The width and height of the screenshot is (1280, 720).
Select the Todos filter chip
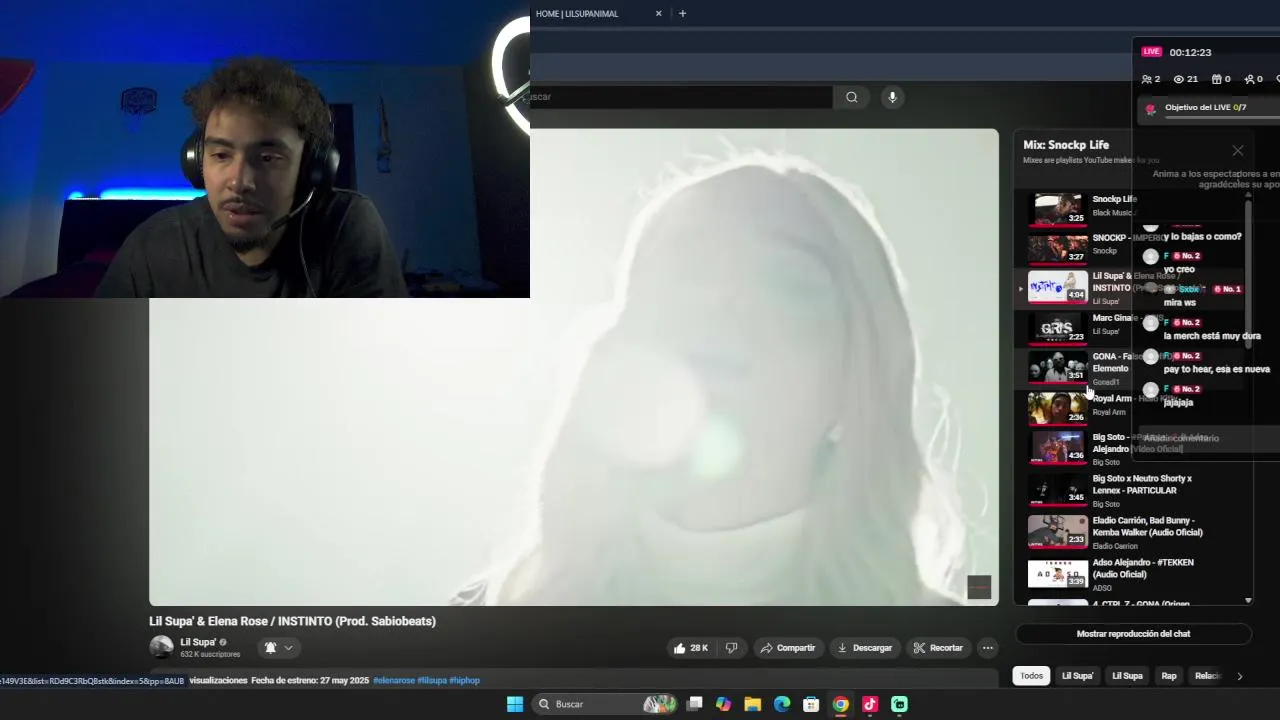(x=1031, y=676)
